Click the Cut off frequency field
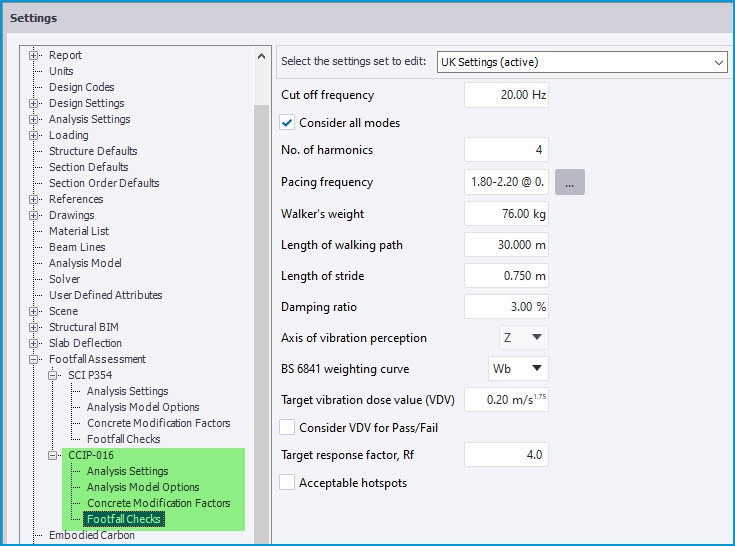This screenshot has width=735, height=546. click(x=506, y=96)
